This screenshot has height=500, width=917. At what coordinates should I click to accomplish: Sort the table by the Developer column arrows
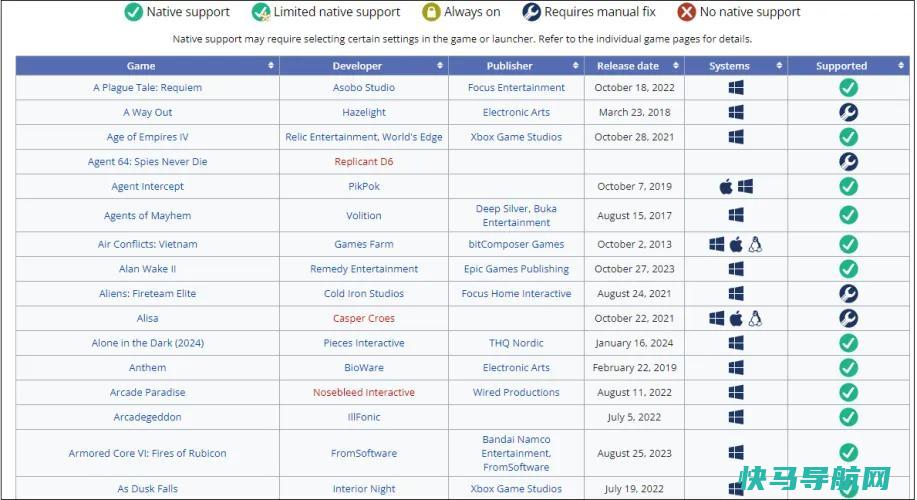coord(440,65)
